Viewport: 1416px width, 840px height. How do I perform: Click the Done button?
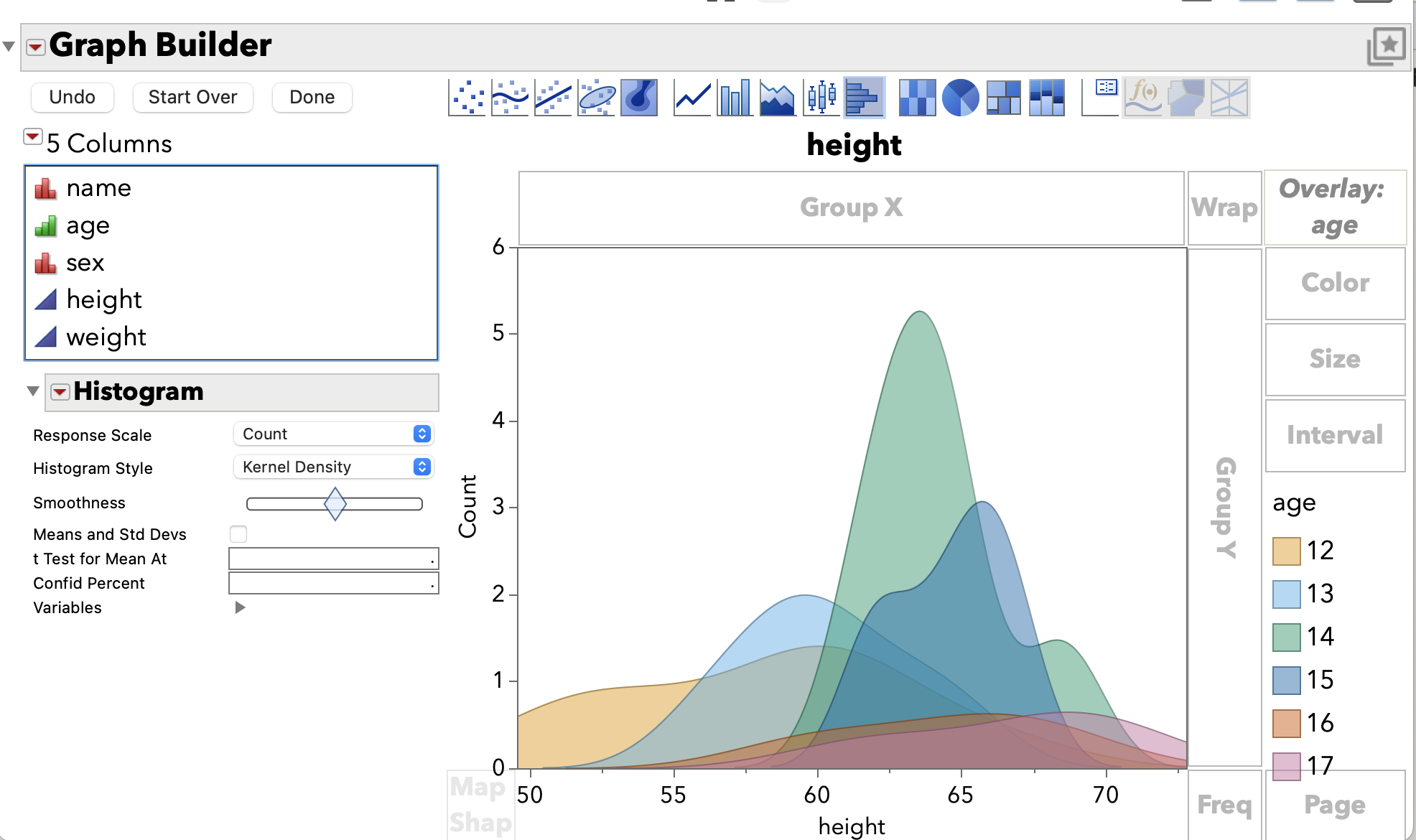coord(311,97)
